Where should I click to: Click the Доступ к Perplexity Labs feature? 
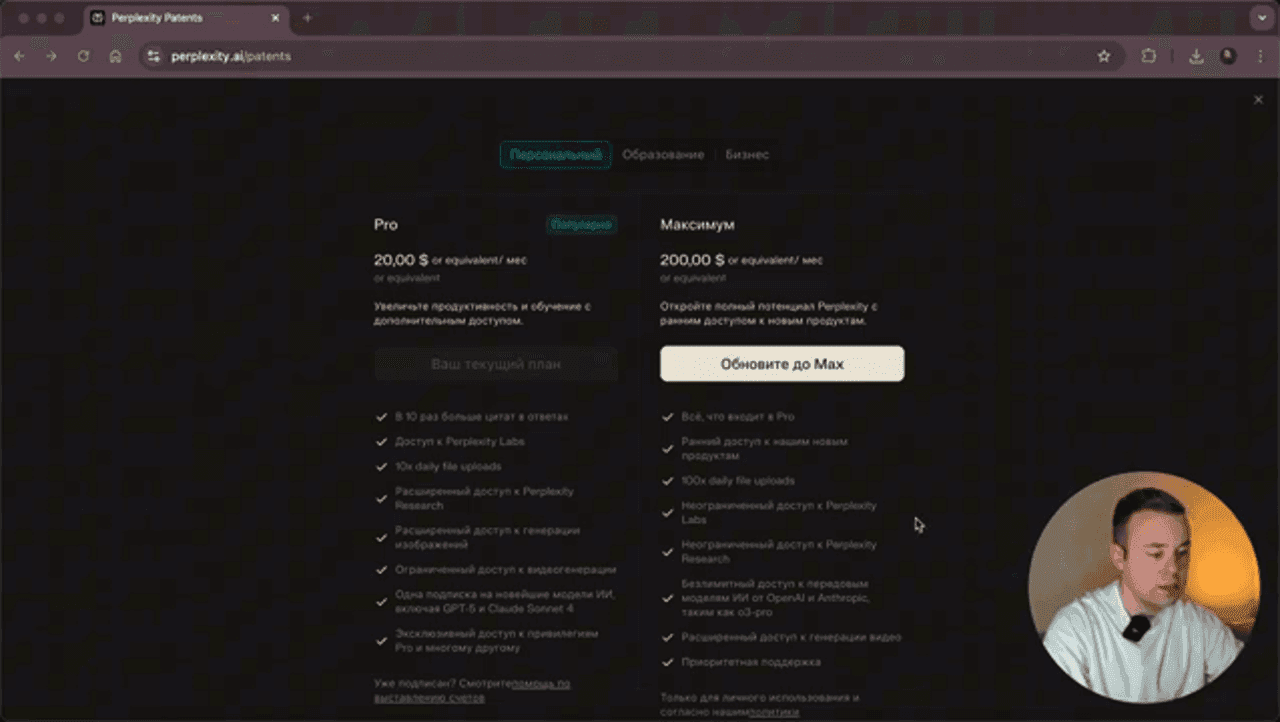pyautogui.click(x=460, y=441)
